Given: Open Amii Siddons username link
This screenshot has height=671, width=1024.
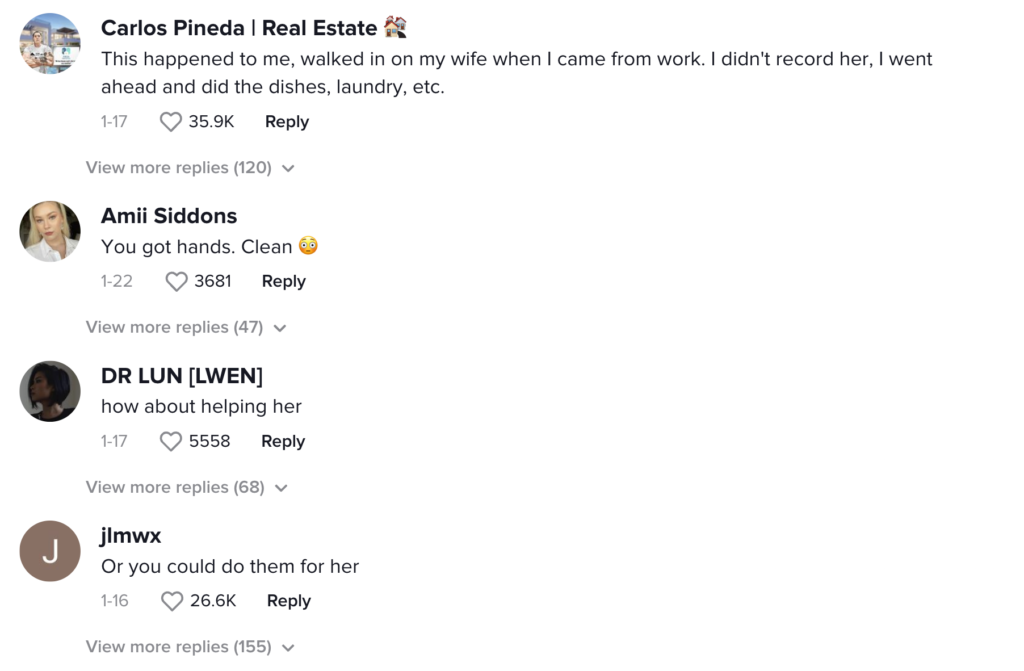Looking at the screenshot, I should [168, 216].
